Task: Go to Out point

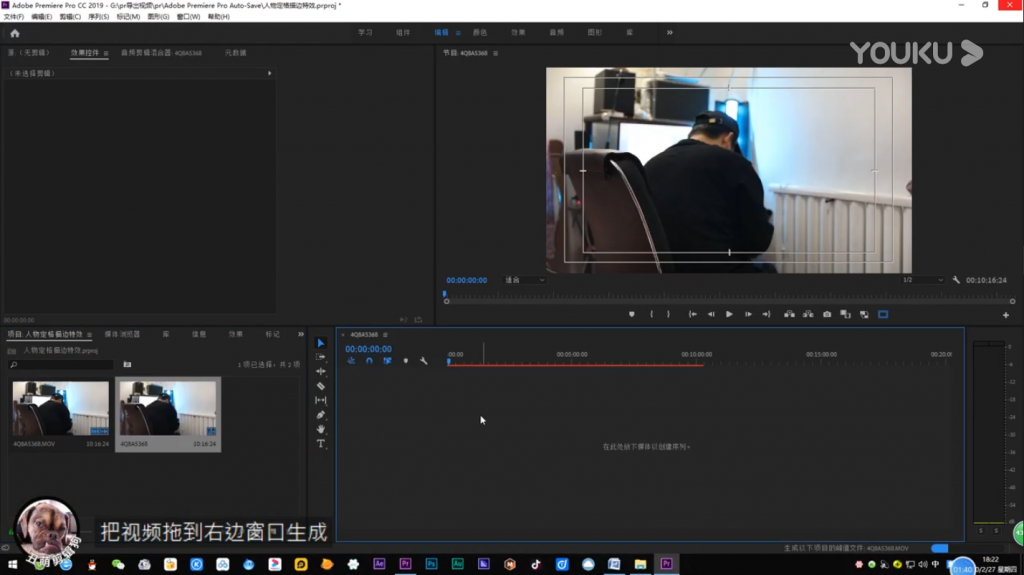Action: point(767,314)
